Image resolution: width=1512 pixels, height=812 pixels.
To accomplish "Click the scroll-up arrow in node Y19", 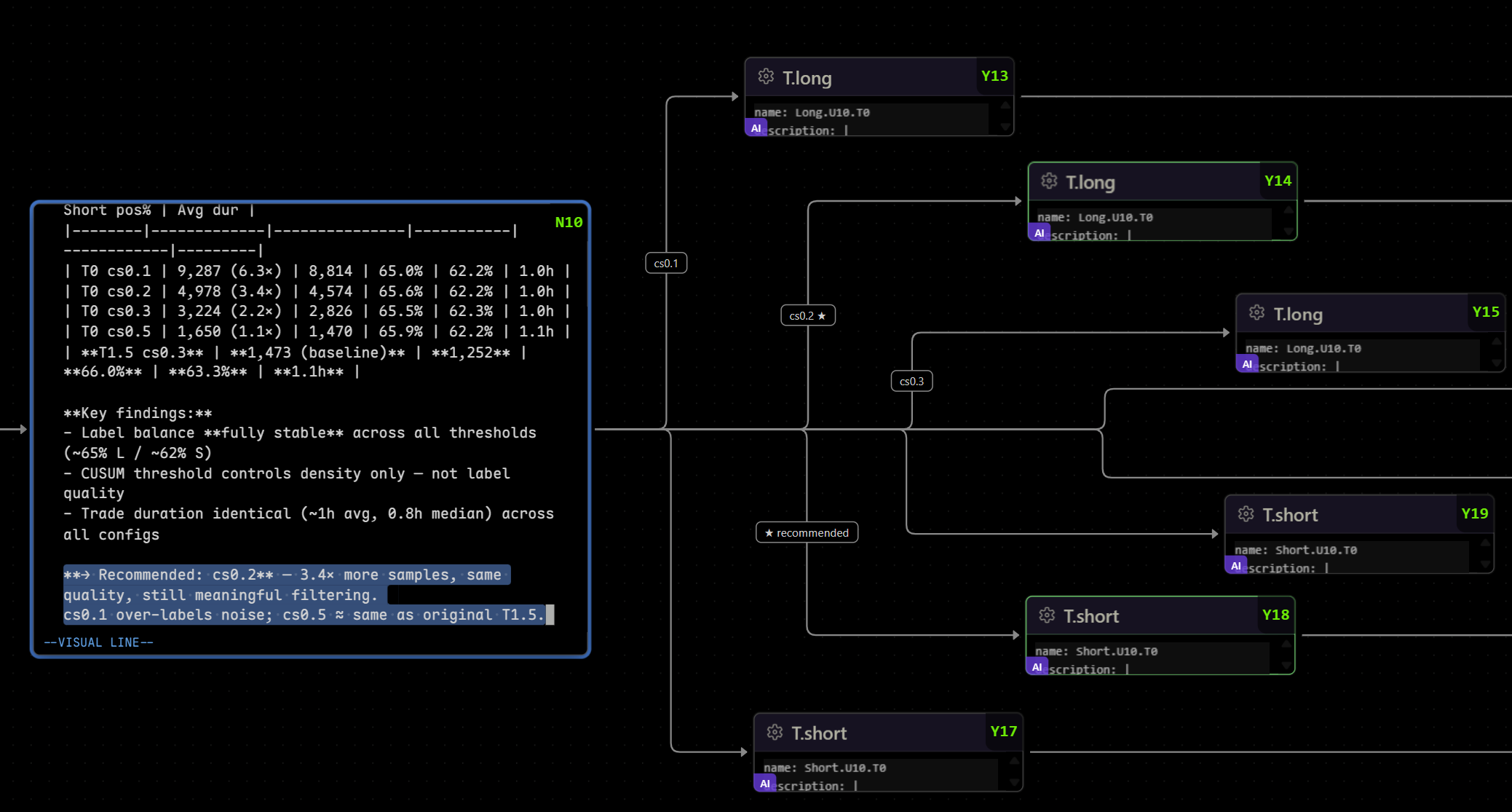I will pyautogui.click(x=1485, y=543).
